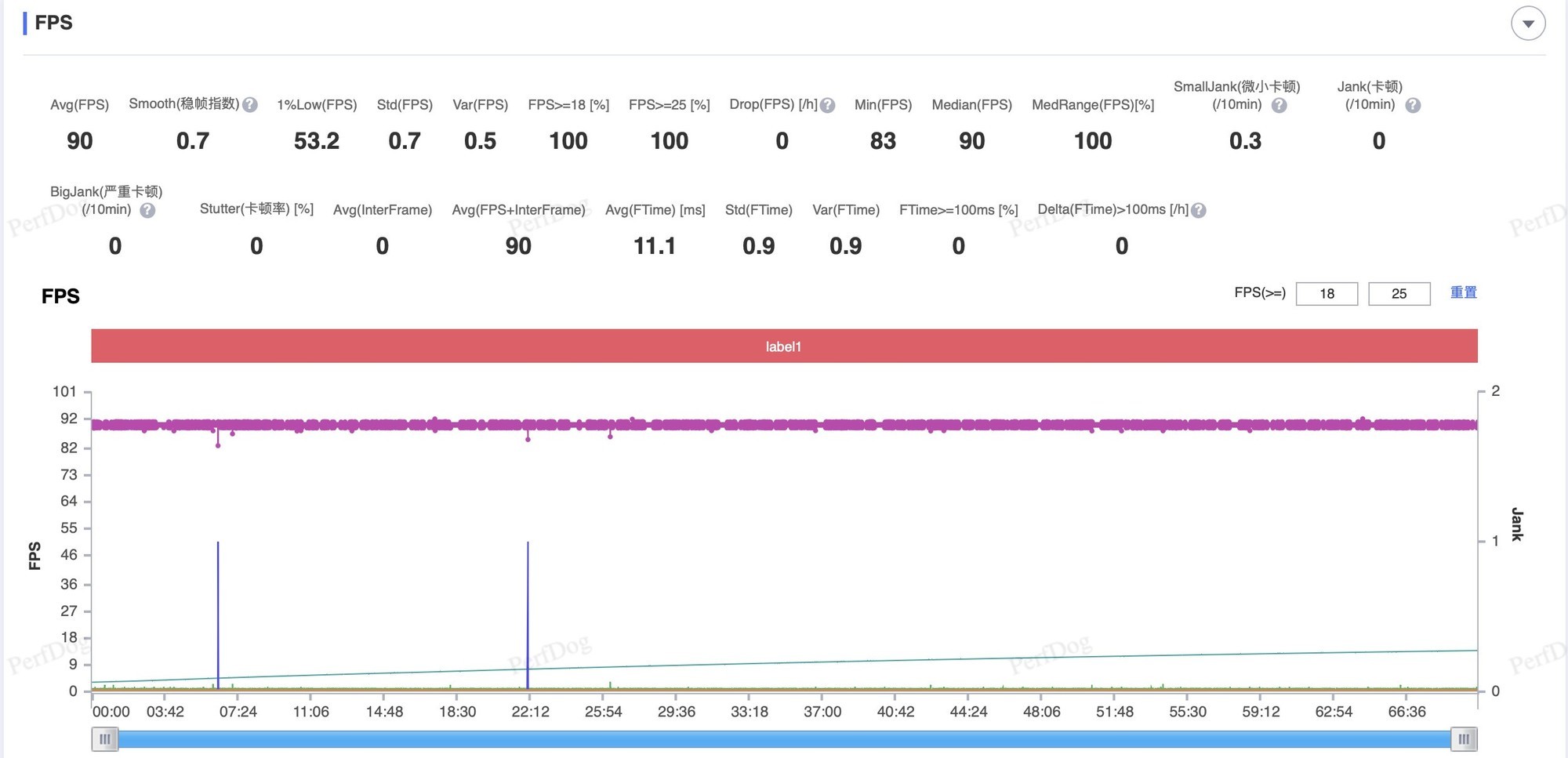1568x758 pixels.
Task: Focus the FPS threshold field showing 25
Action: click(1399, 294)
